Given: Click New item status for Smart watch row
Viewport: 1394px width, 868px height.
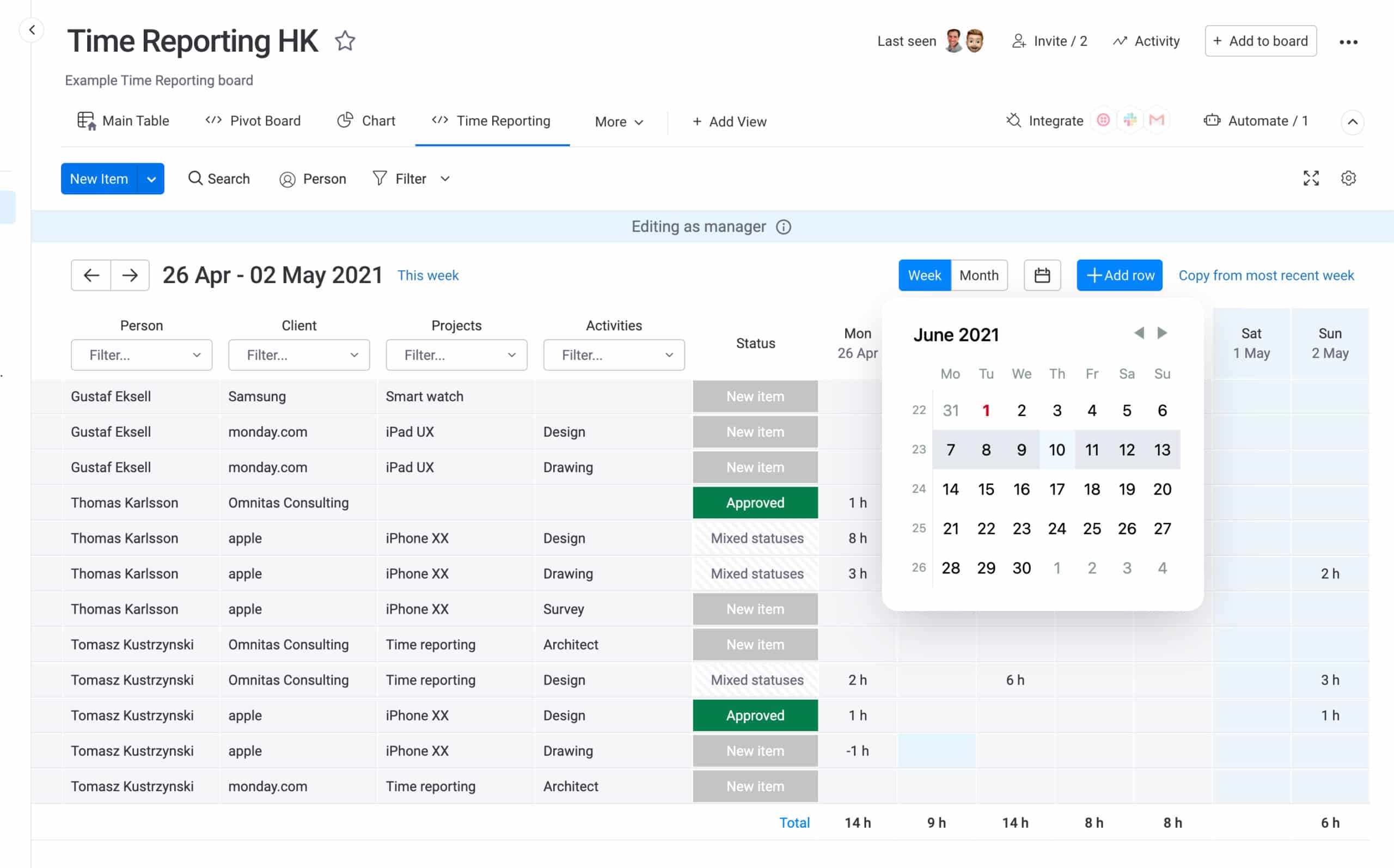Looking at the screenshot, I should pyautogui.click(x=755, y=396).
